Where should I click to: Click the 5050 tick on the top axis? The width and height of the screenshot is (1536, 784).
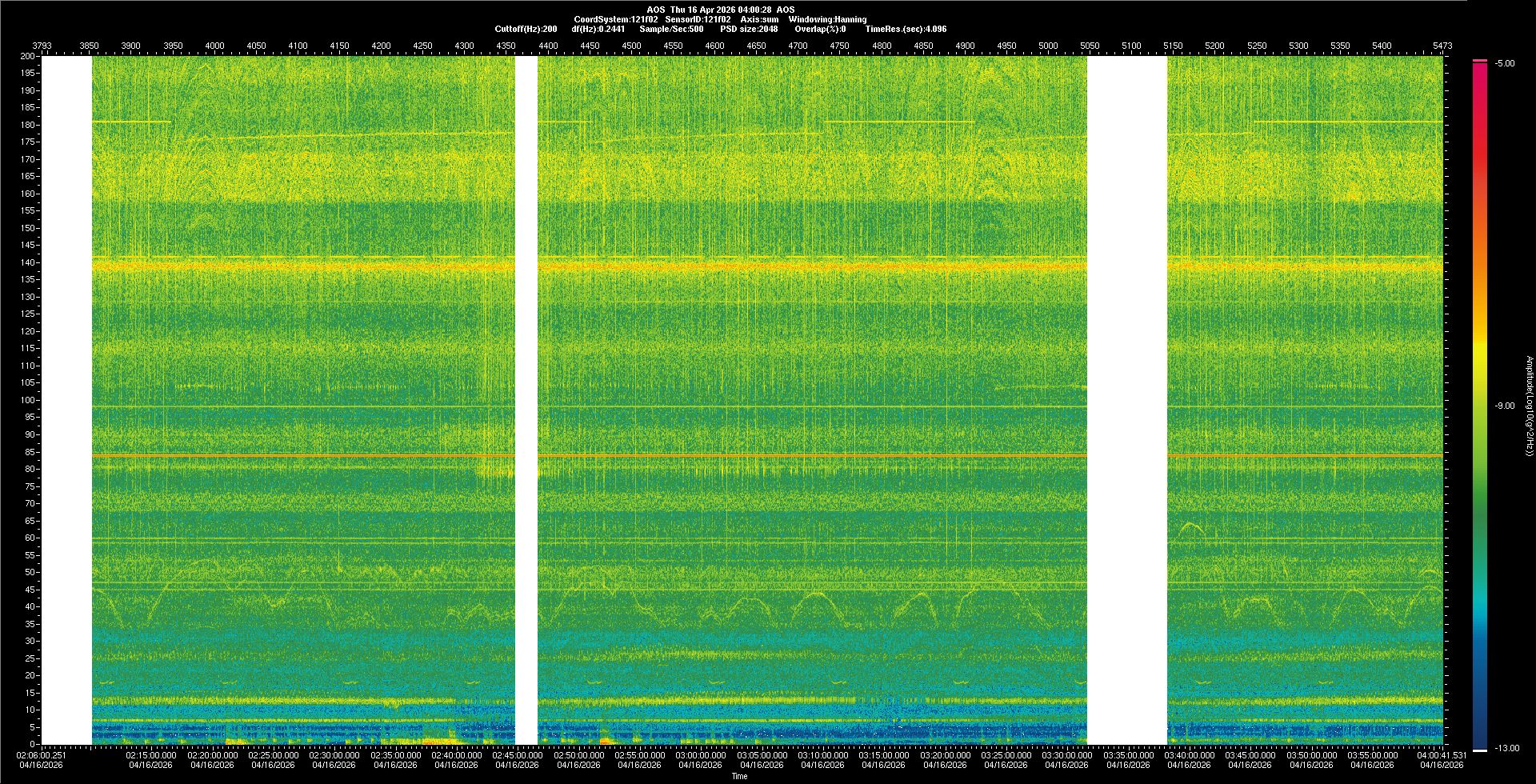click(x=1090, y=46)
